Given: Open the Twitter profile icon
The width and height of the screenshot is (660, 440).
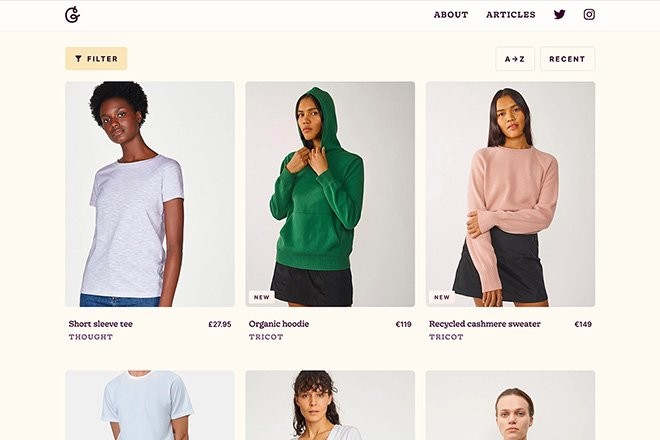Looking at the screenshot, I should 560,15.
